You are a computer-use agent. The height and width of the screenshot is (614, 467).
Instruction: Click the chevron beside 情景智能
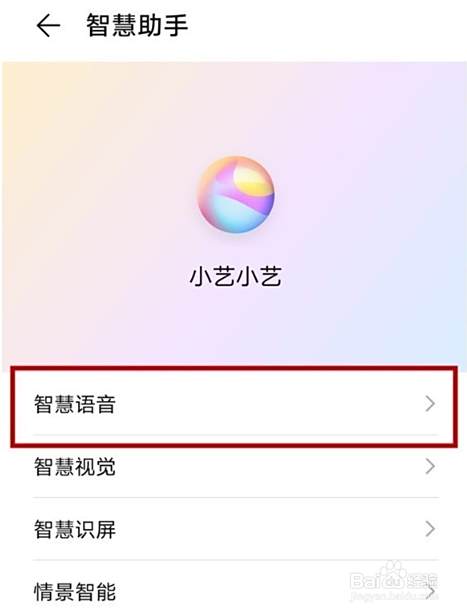point(431,592)
